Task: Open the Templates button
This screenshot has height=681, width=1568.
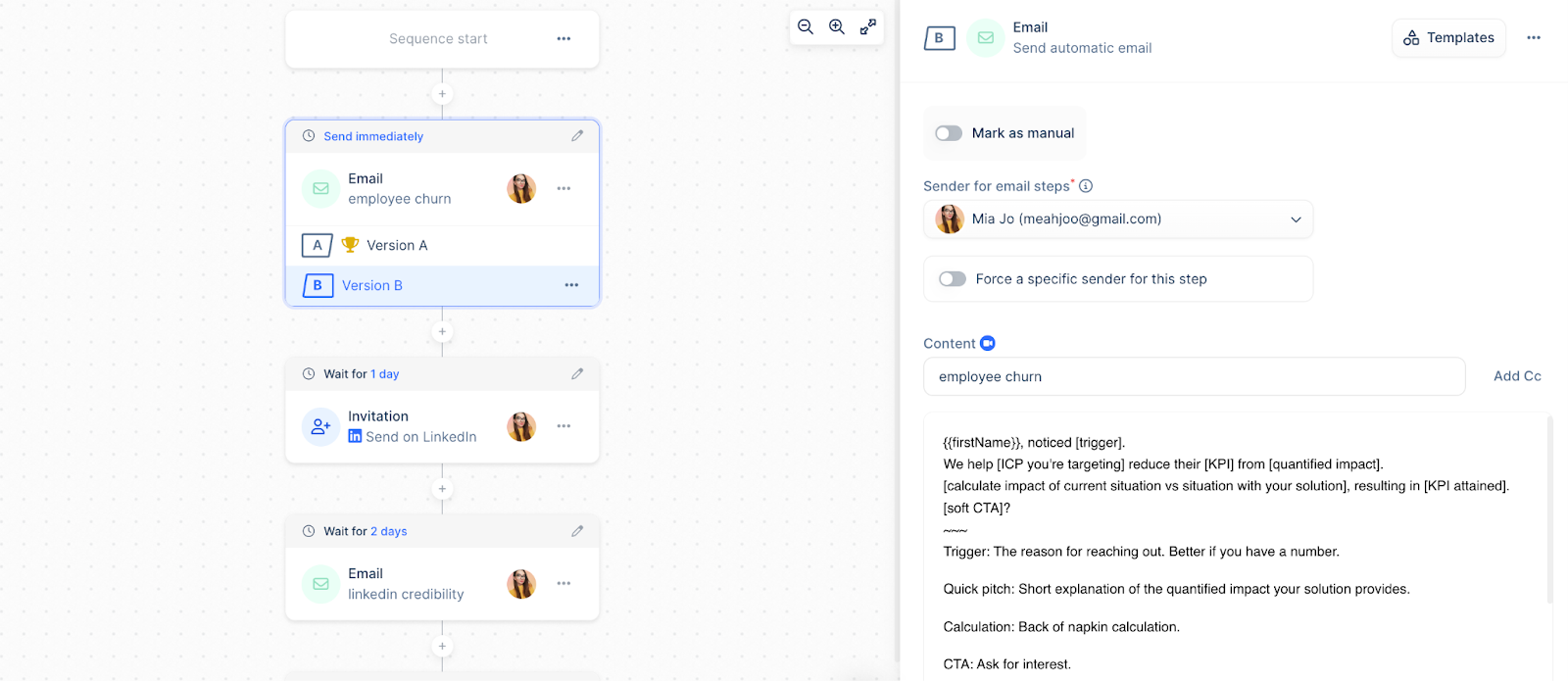Action: [x=1448, y=38]
